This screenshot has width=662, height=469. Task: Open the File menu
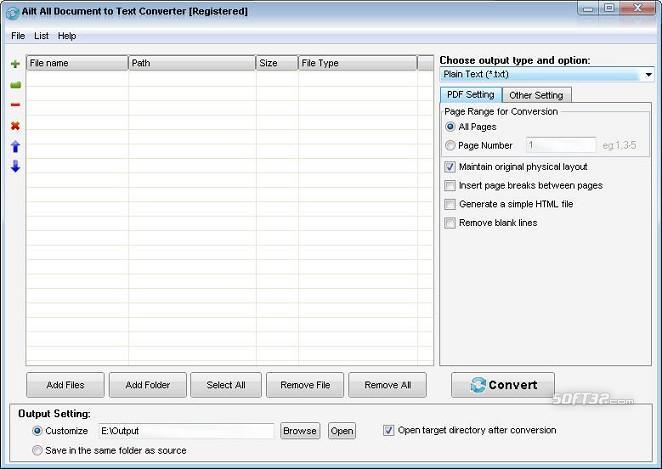click(x=18, y=36)
